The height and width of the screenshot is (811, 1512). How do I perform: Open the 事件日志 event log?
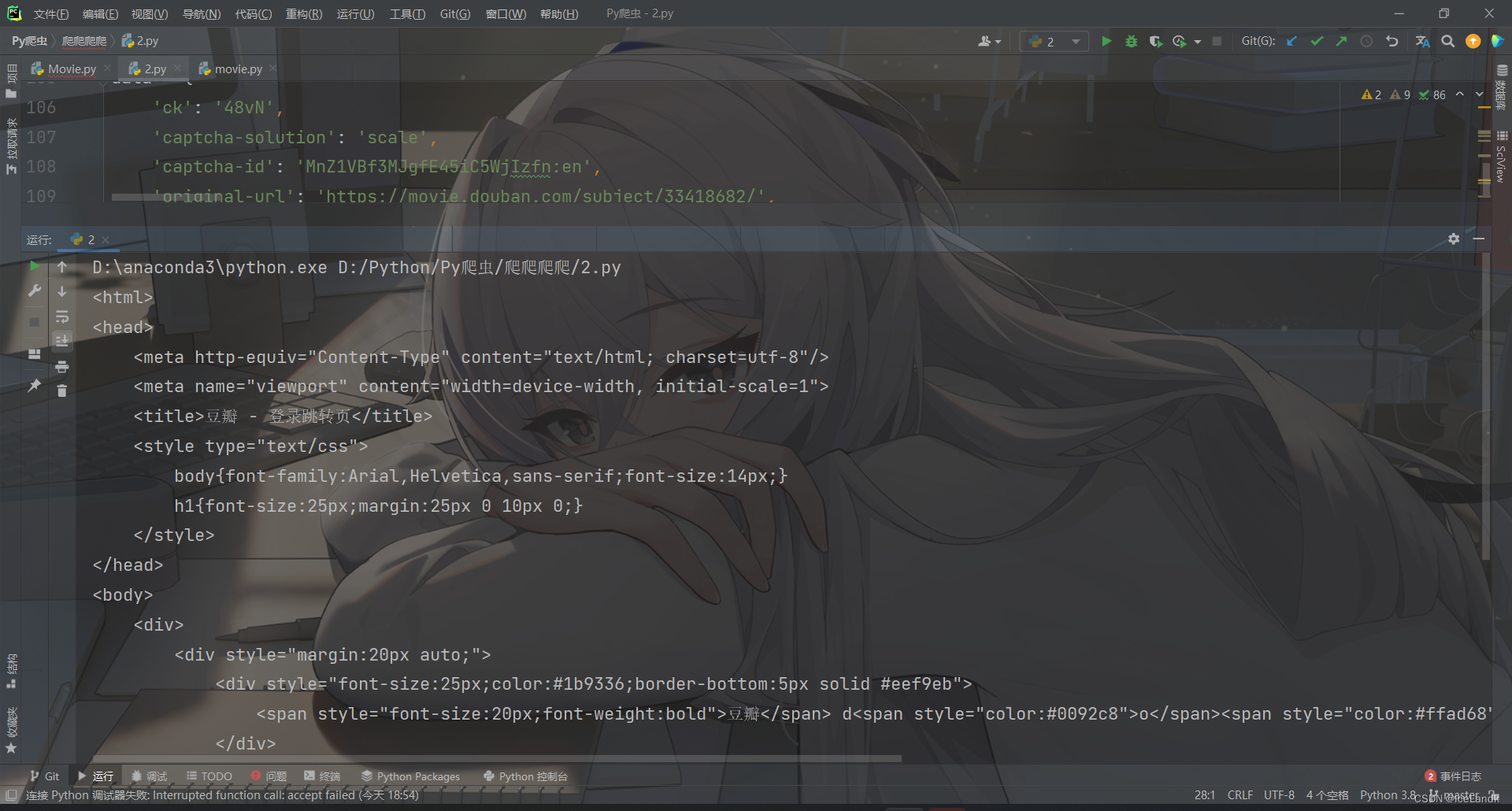[1453, 776]
